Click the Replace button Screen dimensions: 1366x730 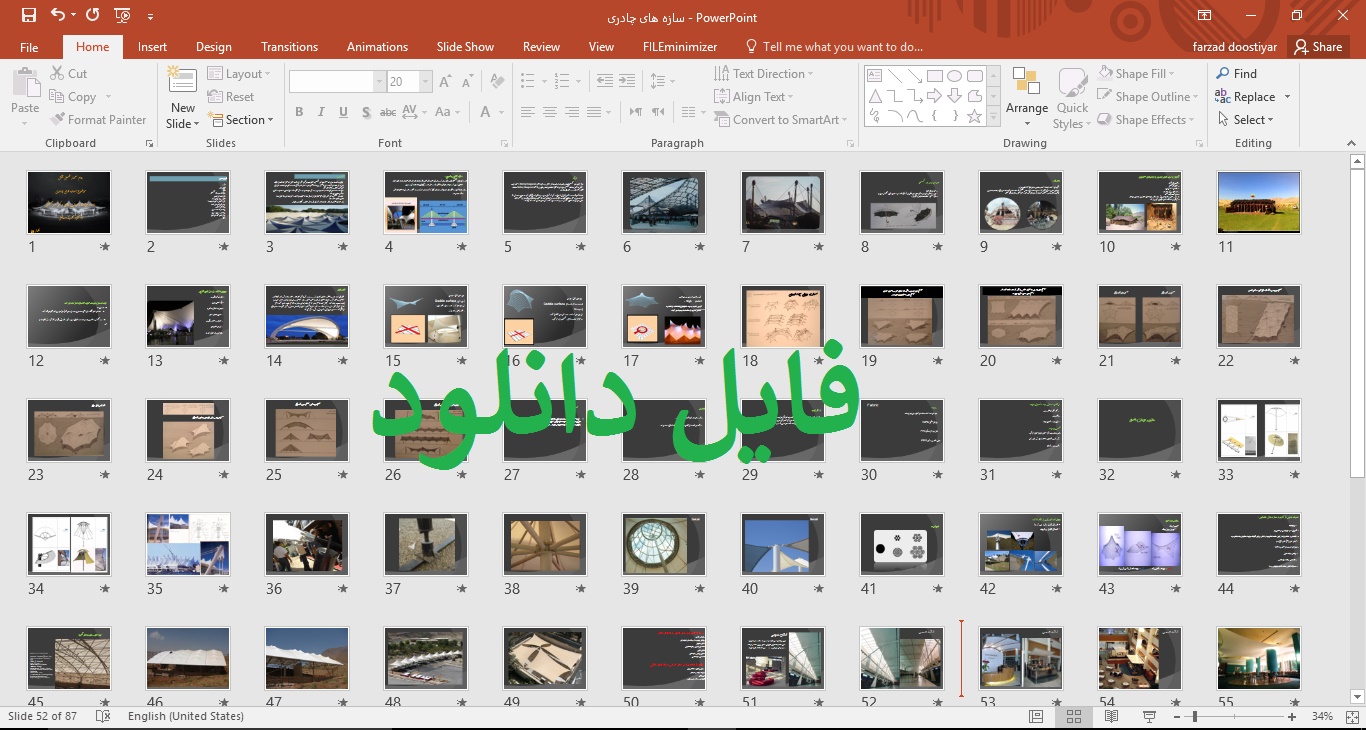1246,97
